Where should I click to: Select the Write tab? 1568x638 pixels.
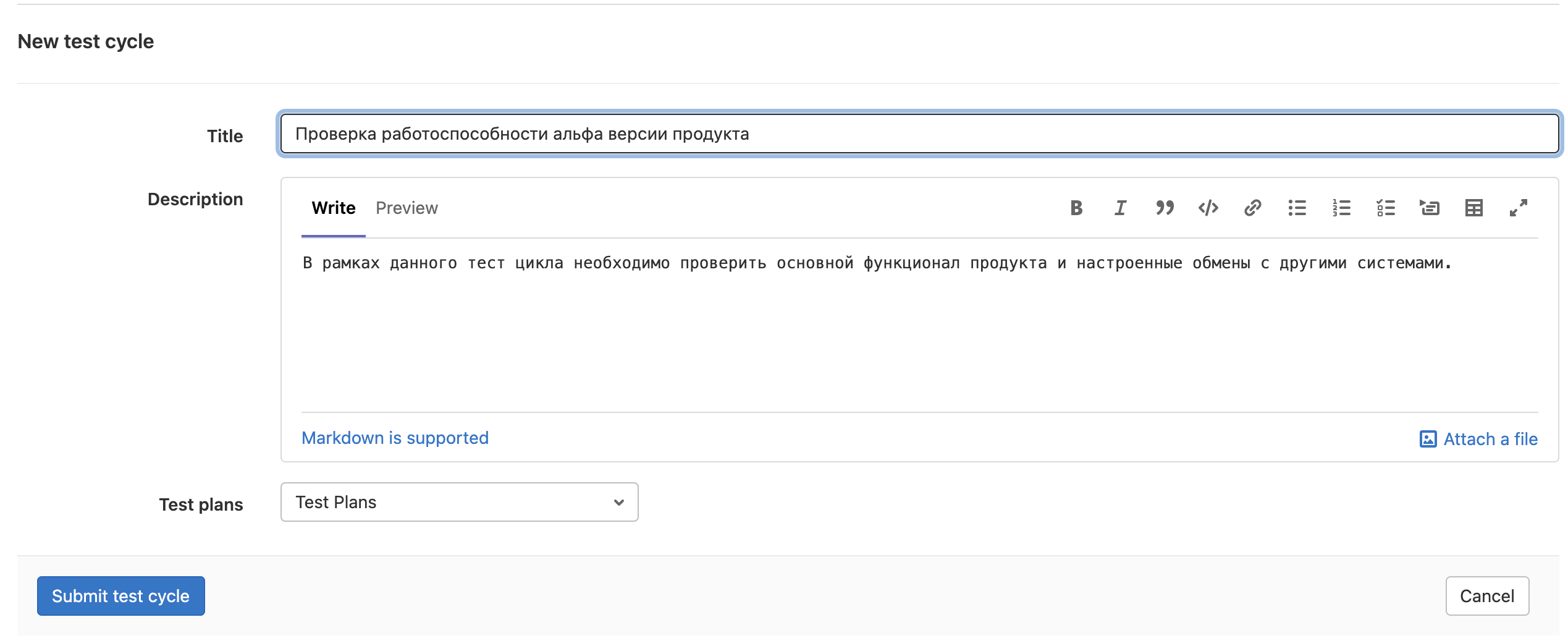pos(333,208)
